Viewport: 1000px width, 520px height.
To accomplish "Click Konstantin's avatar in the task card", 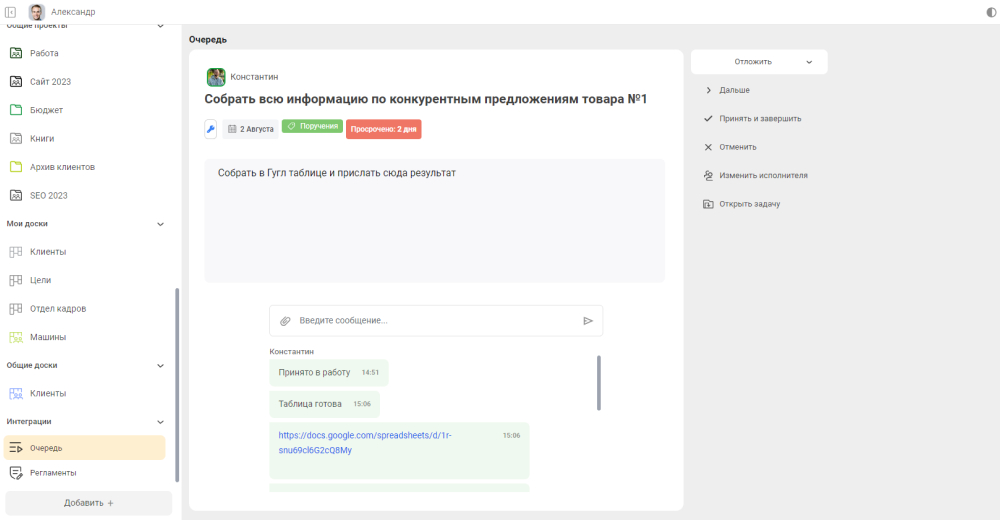I will point(216,77).
